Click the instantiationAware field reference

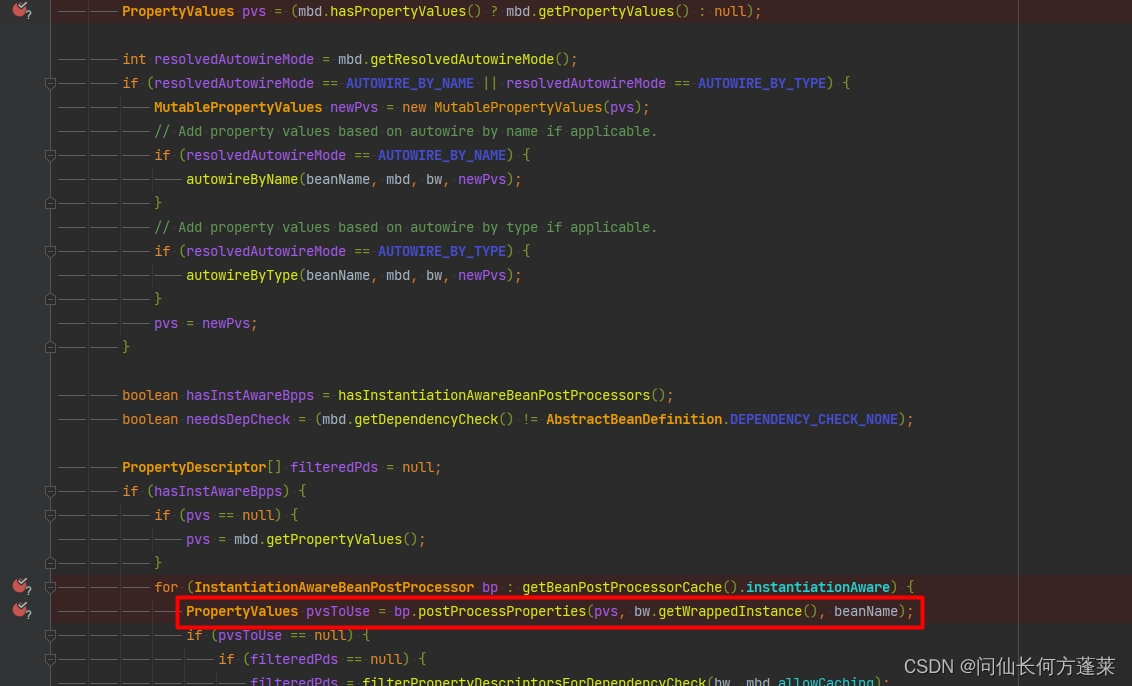817,587
